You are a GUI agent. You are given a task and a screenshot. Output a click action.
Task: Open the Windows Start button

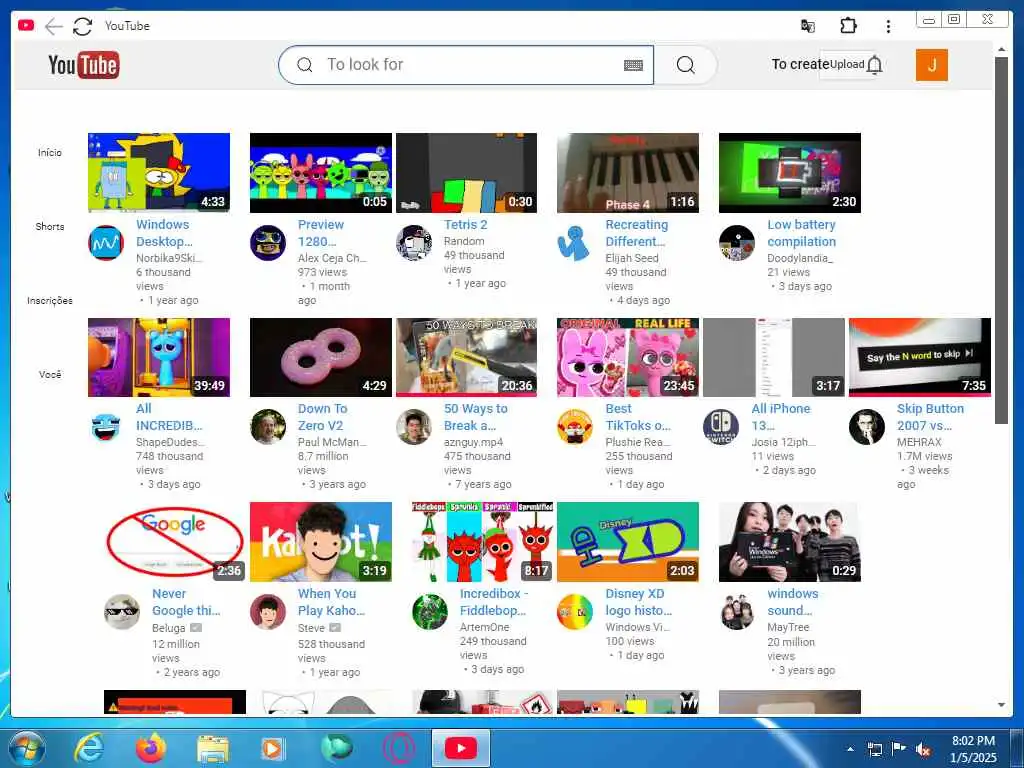[26, 748]
